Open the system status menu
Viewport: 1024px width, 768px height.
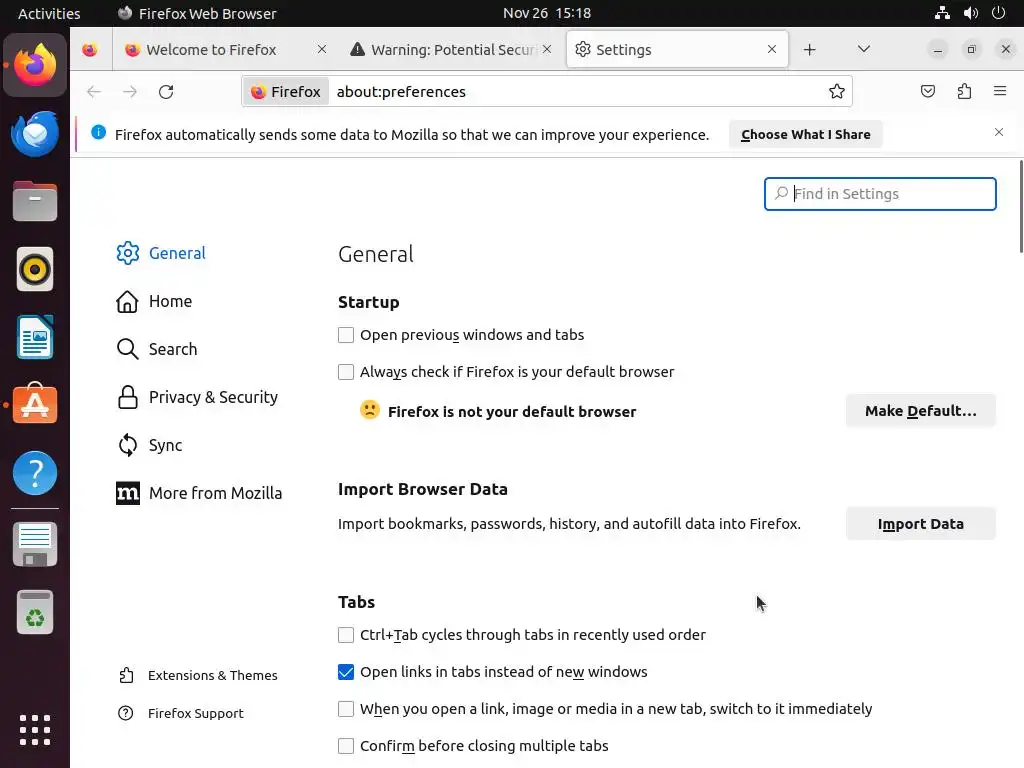point(970,13)
